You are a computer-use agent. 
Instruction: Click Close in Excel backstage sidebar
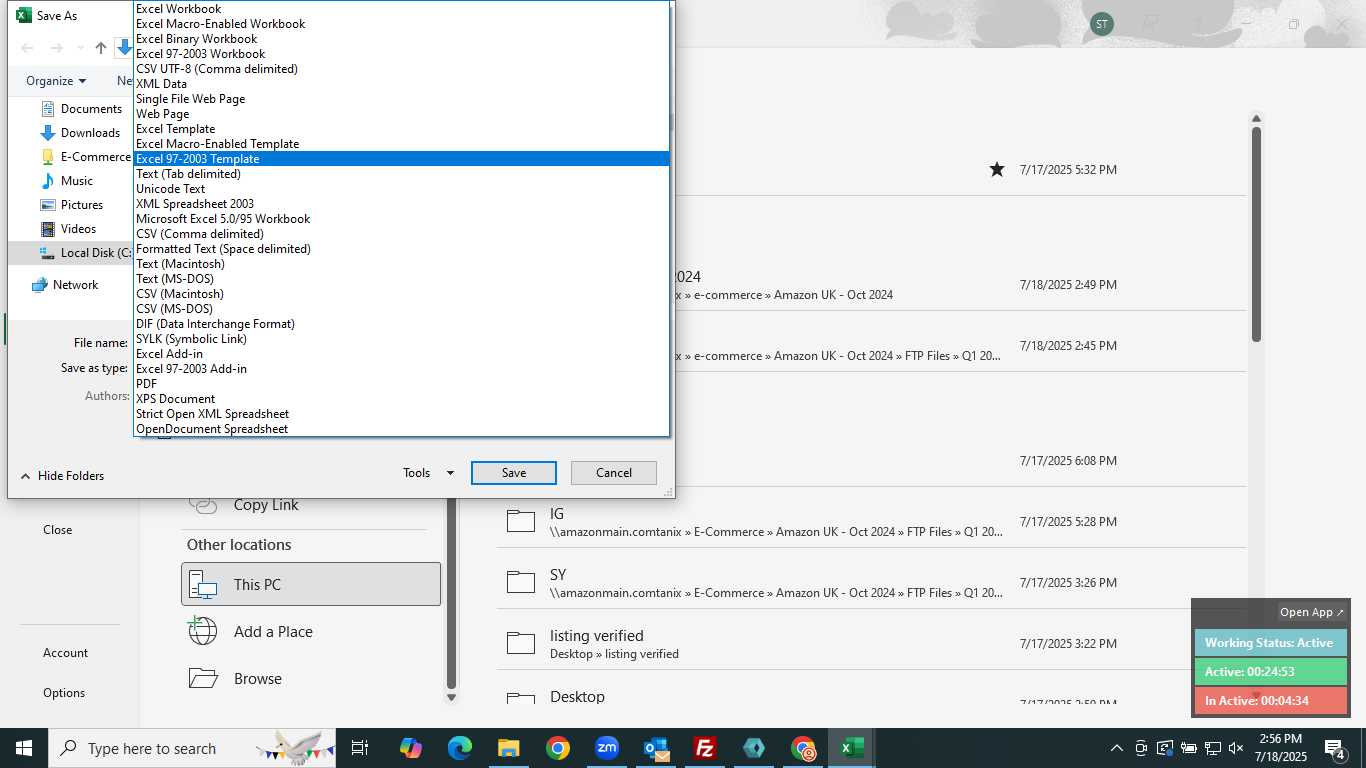(x=57, y=530)
